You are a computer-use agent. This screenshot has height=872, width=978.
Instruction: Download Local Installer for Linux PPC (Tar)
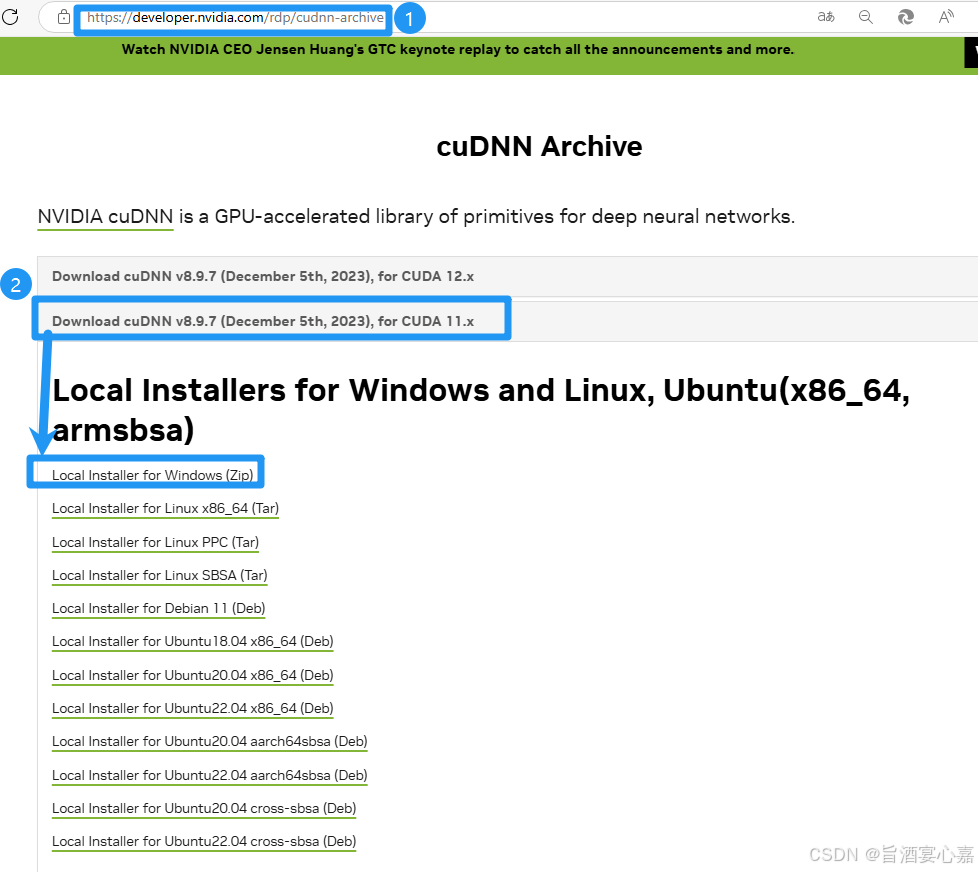[x=155, y=542]
